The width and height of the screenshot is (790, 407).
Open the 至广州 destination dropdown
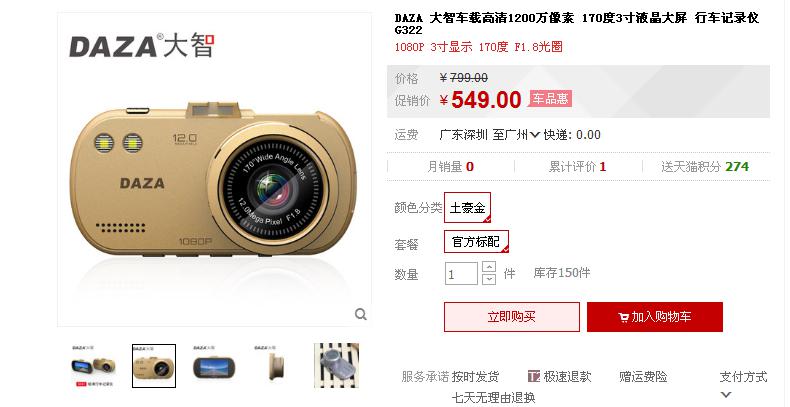(x=516, y=134)
